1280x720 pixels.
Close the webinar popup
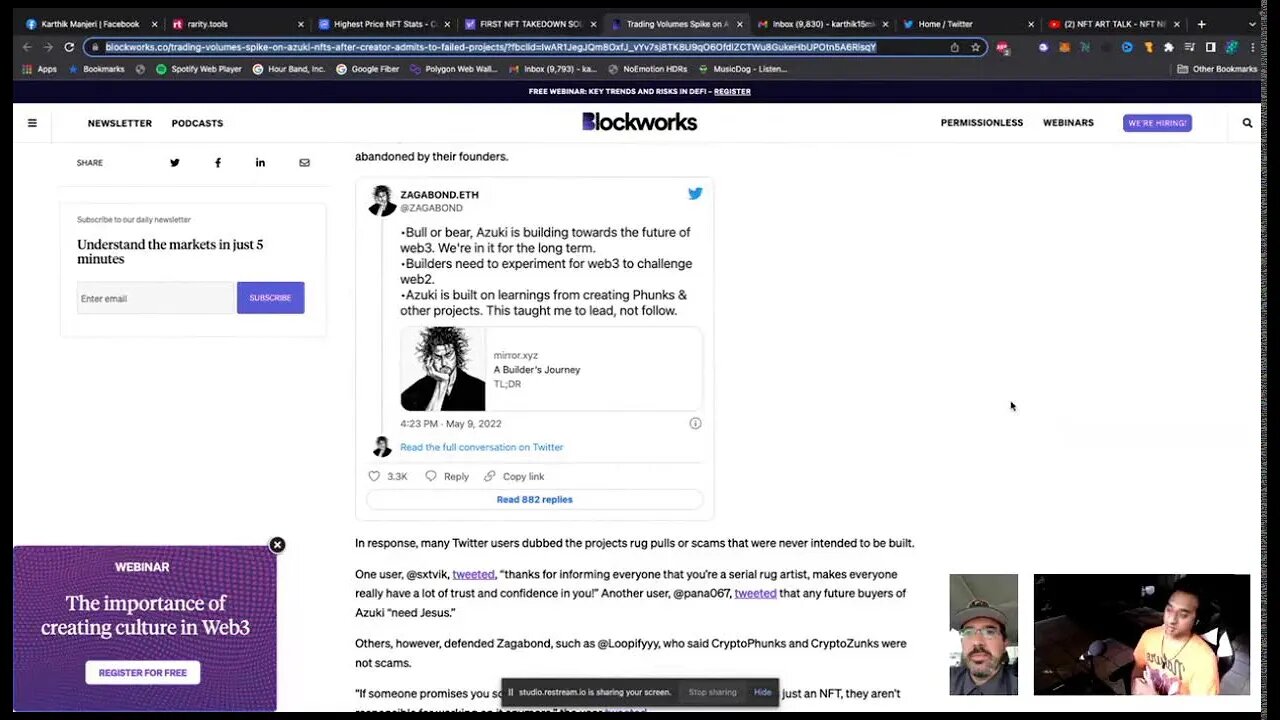277,545
